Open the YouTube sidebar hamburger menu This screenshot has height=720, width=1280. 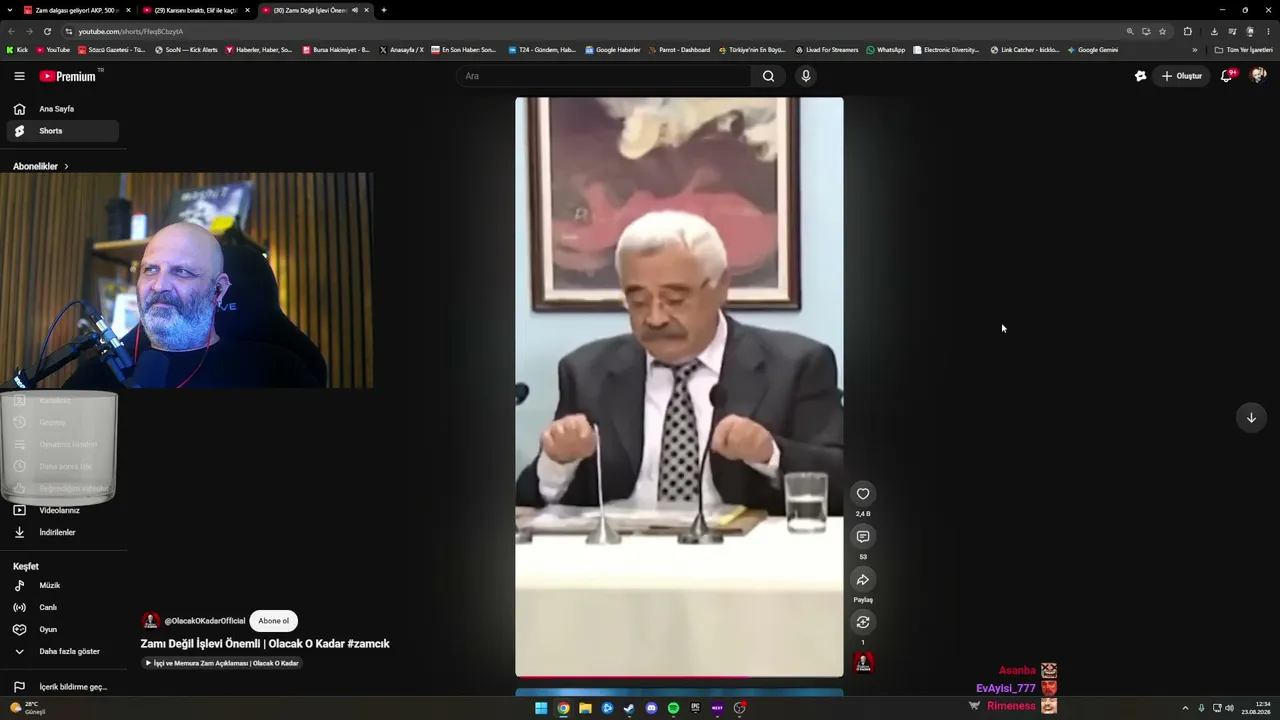(x=19, y=76)
